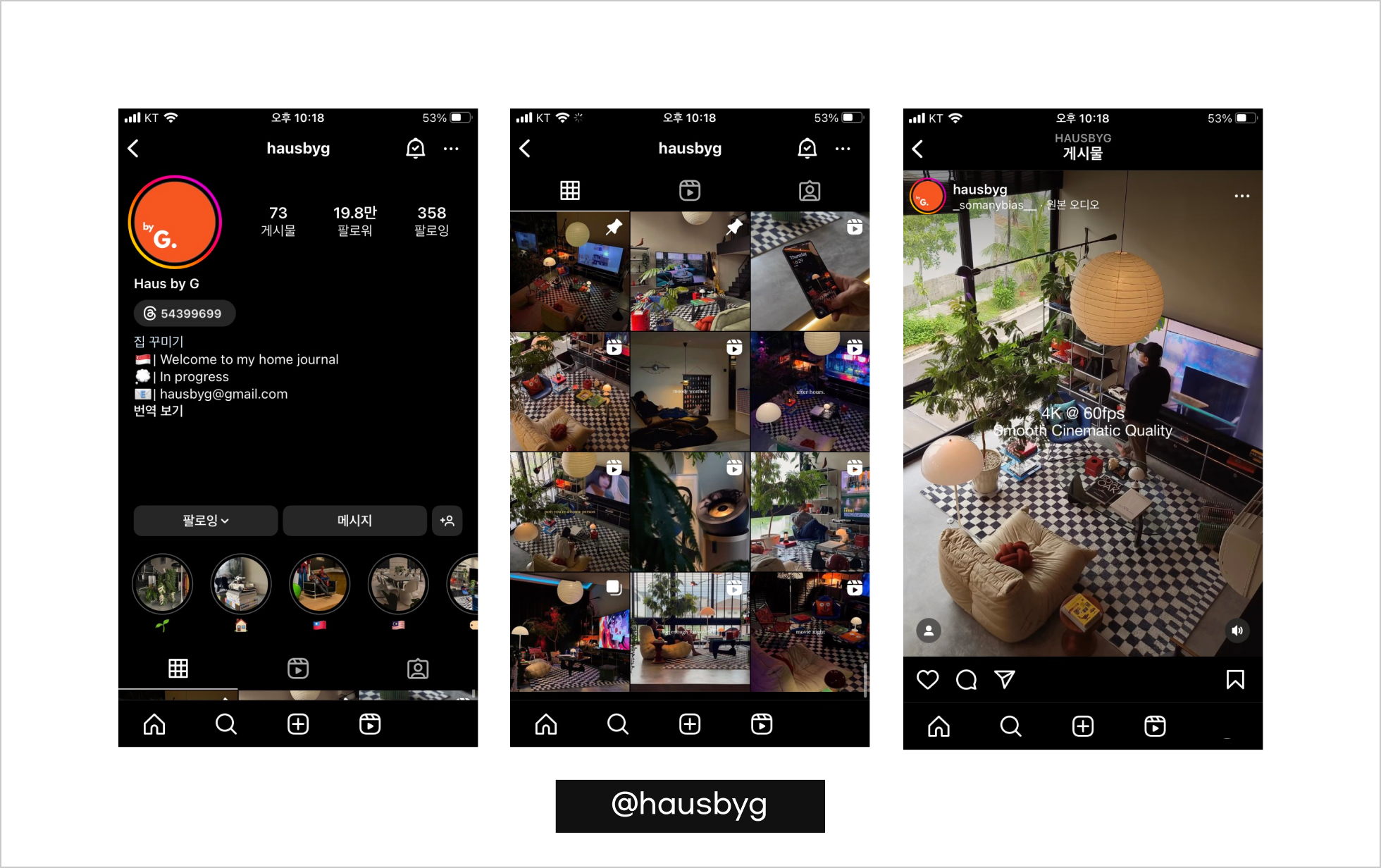Viewport: 1381px width, 868px height.
Task: Tap the 번역 보기 translation link
Action: 163,413
